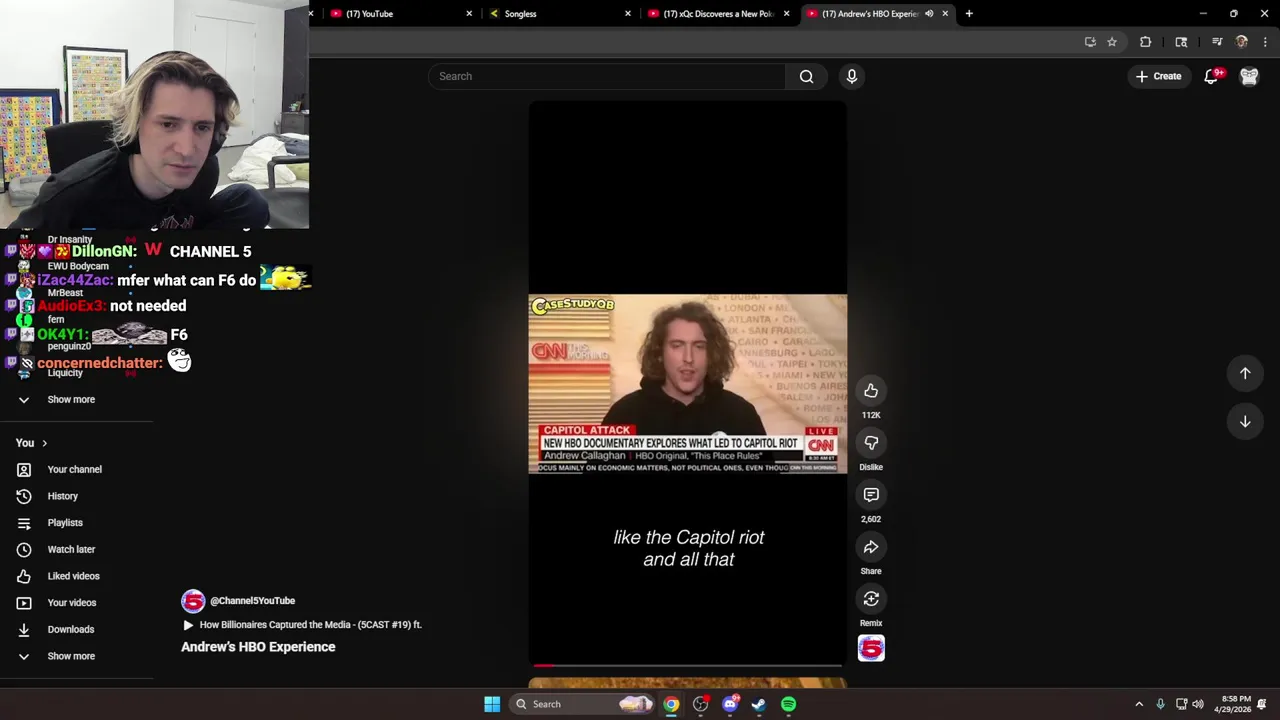Screen dimensions: 1280x720
Task: Share this Short via the arrow icon
Action: [x=871, y=547]
